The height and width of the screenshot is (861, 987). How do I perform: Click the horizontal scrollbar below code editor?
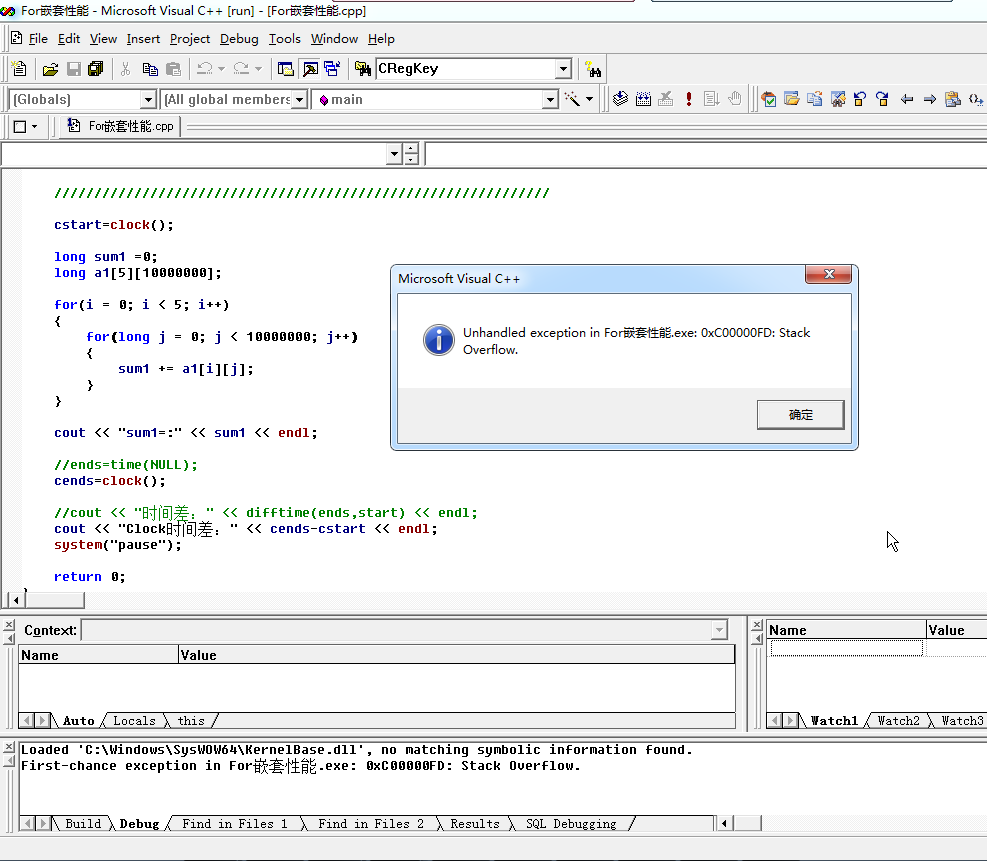[x=400, y=600]
